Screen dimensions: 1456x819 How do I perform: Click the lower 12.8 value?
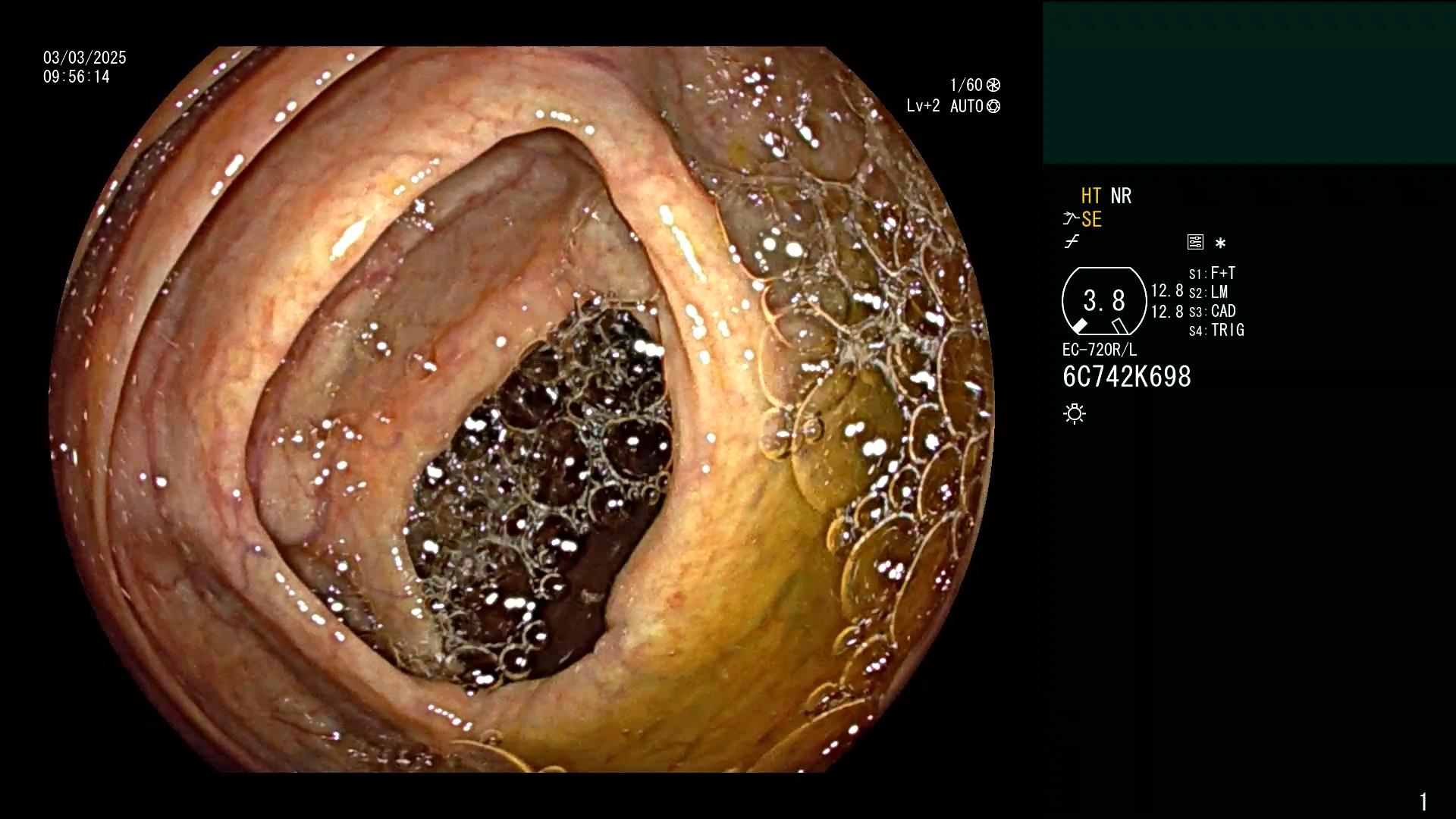pos(1167,312)
